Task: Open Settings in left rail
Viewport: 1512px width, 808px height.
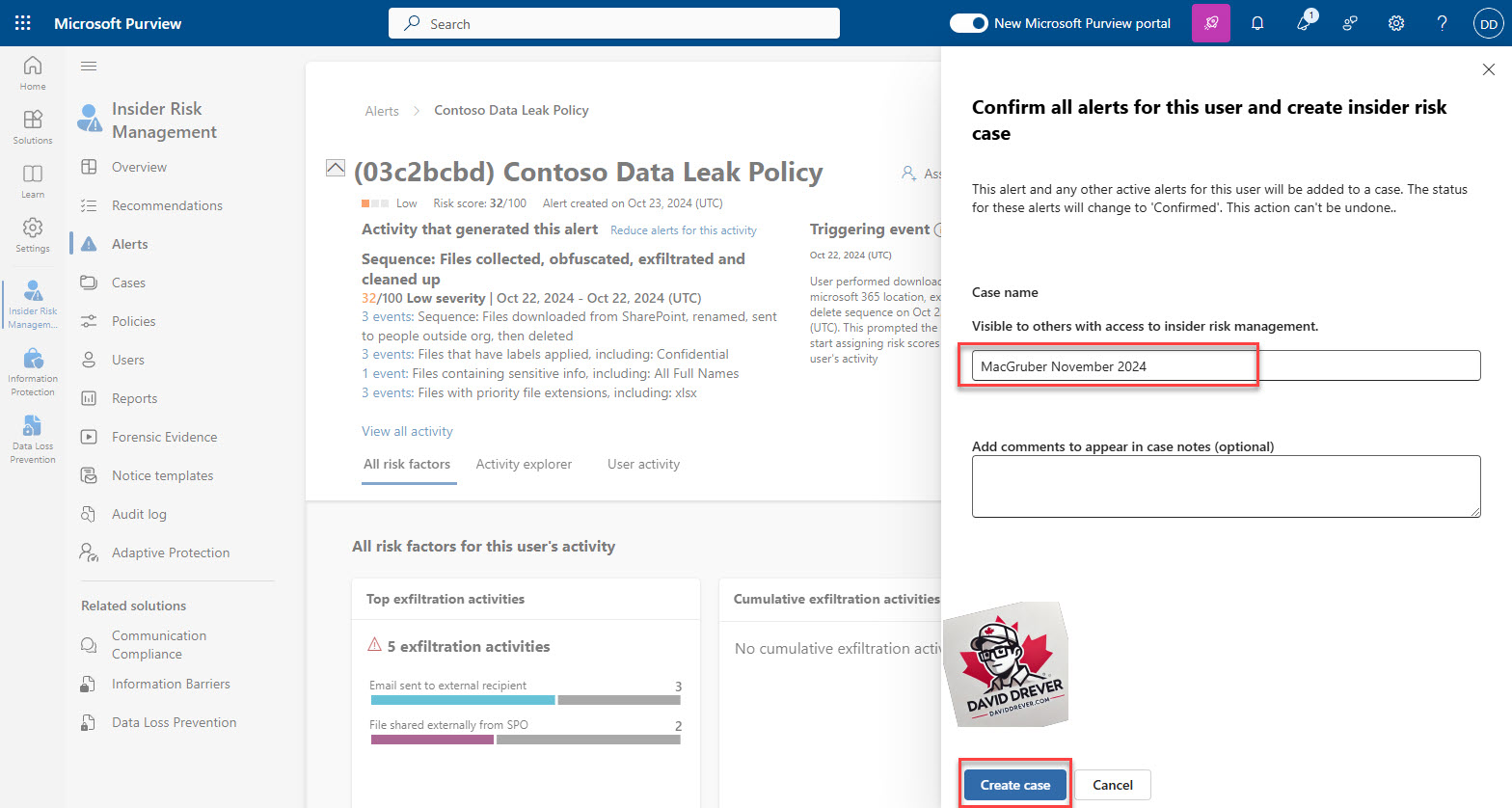Action: point(33,234)
